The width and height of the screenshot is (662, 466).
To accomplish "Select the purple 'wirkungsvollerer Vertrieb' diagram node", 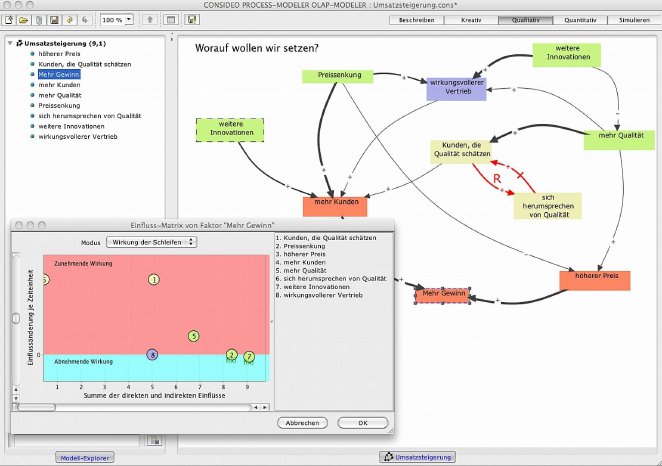I will [x=456, y=89].
